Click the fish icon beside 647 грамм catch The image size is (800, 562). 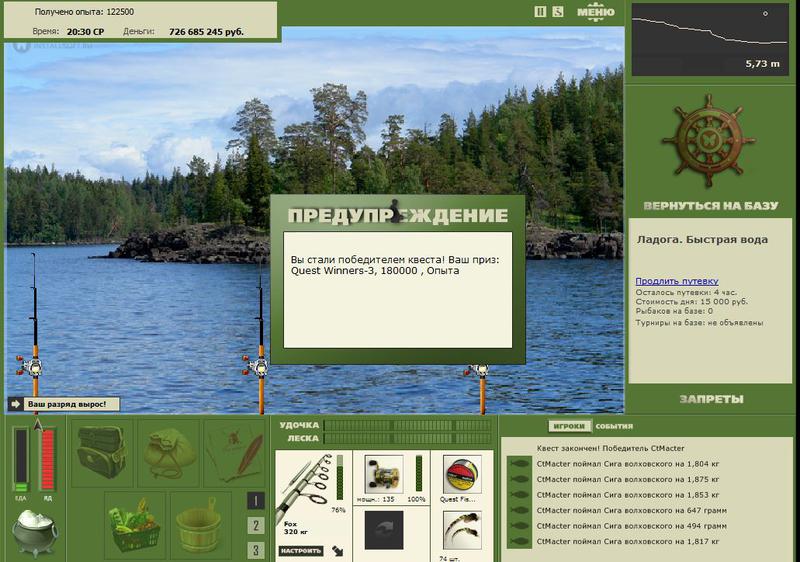pyautogui.click(x=519, y=510)
